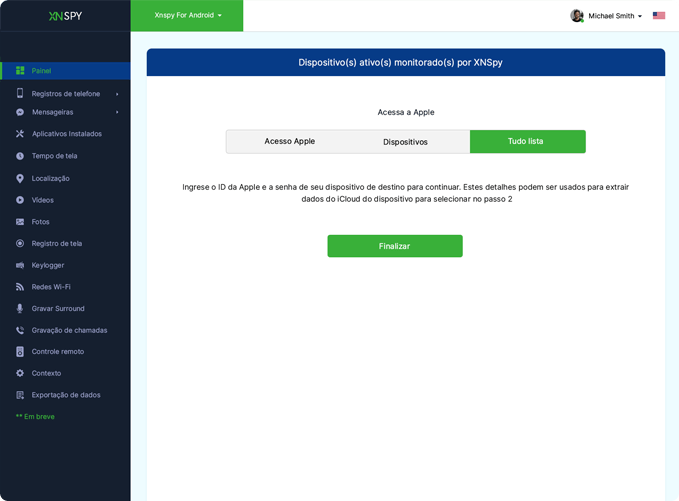Click the Exportação de dados icon
This screenshot has width=679, height=501.
point(20,395)
